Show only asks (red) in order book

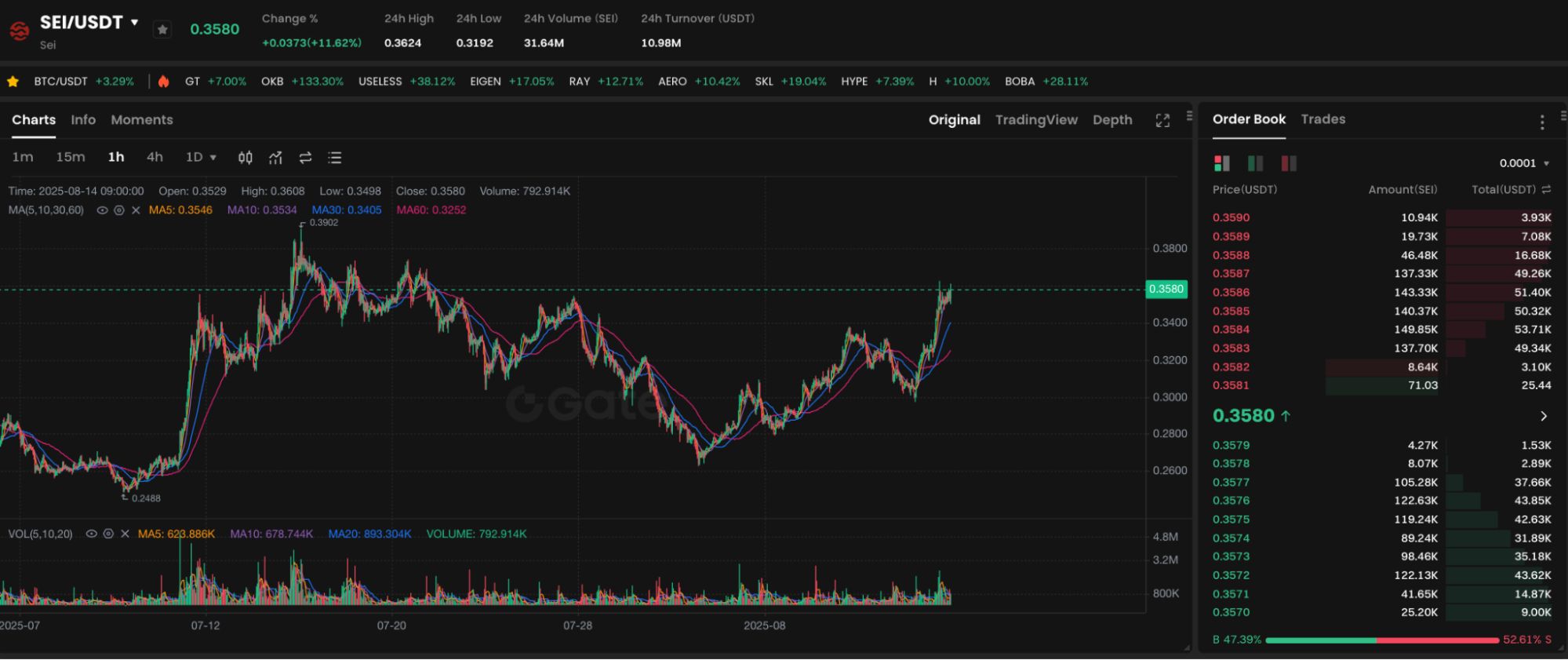1289,163
